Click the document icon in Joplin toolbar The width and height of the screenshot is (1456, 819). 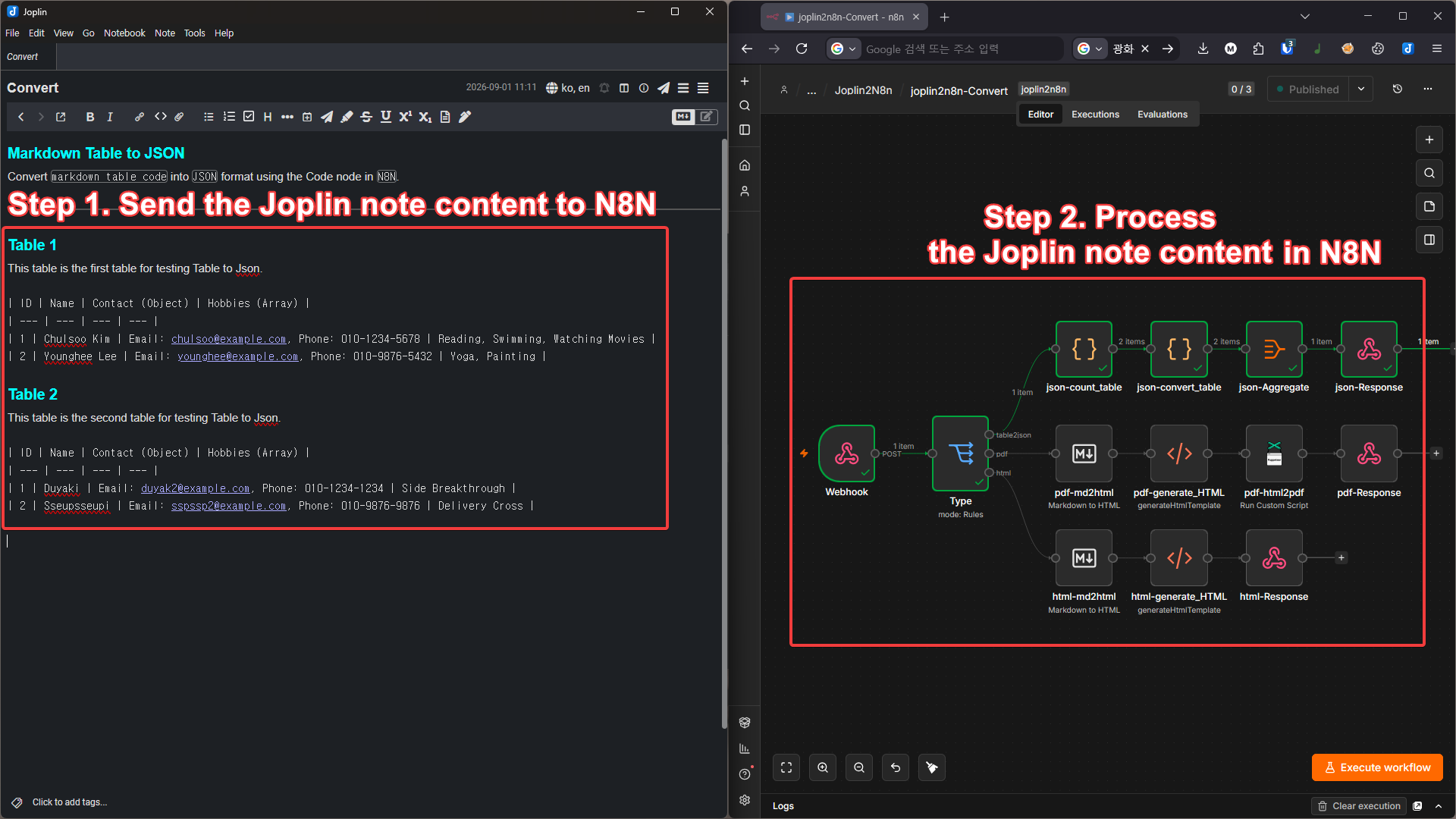click(x=445, y=117)
